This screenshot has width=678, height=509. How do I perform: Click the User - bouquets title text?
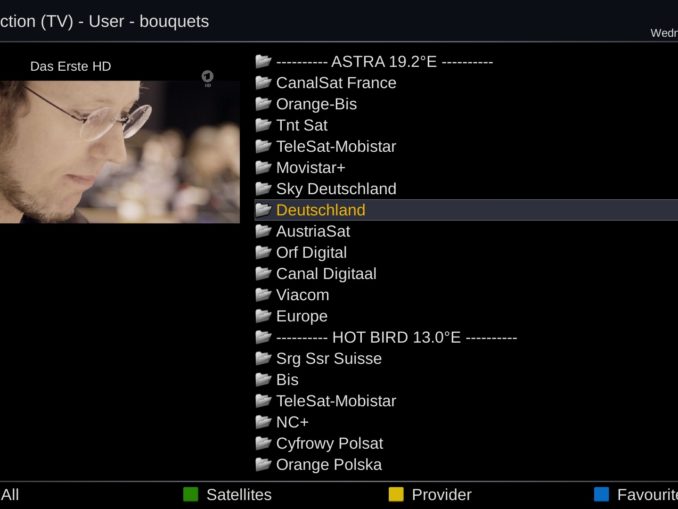pyautogui.click(x=149, y=21)
